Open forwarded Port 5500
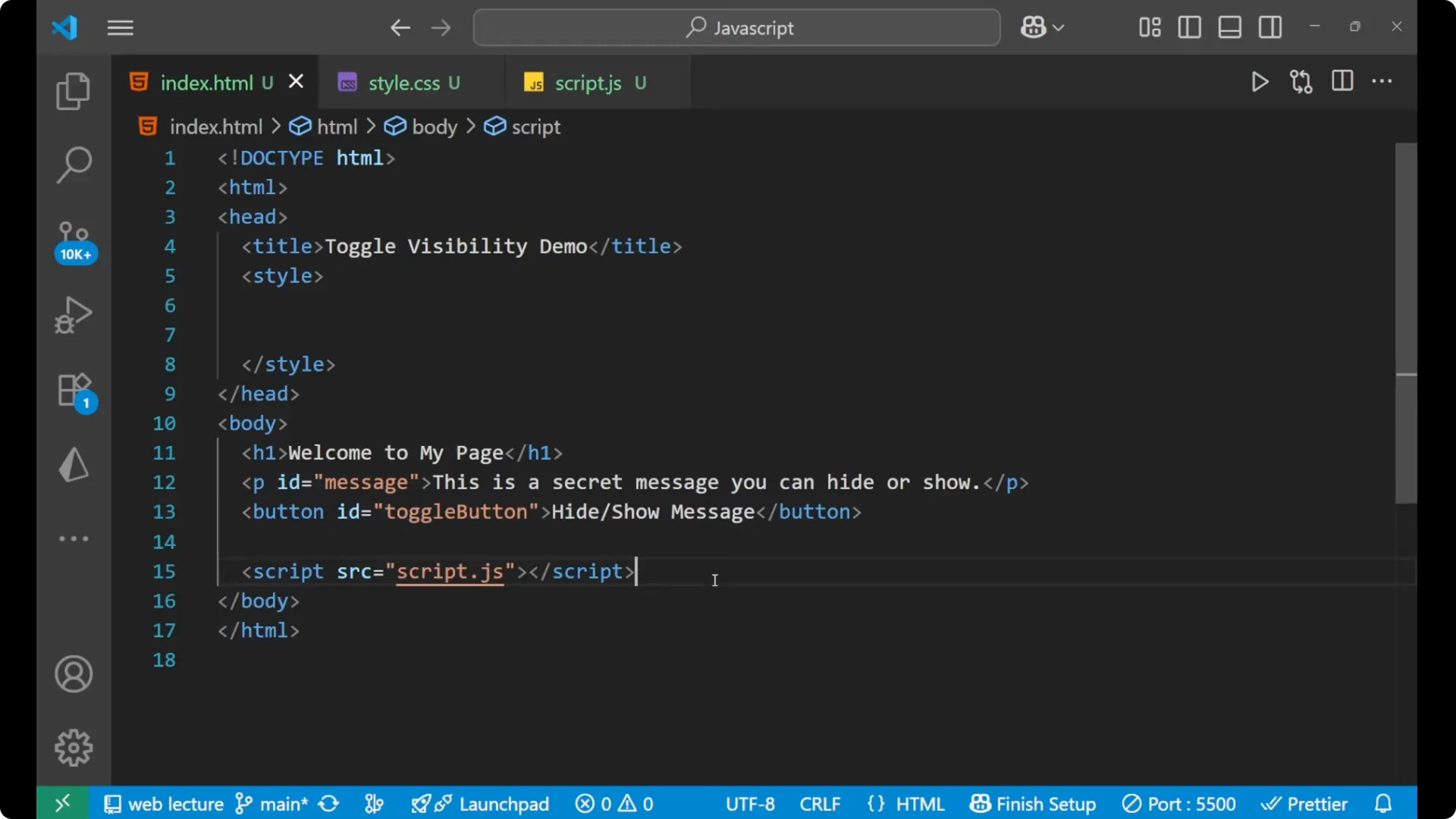 [1179, 803]
